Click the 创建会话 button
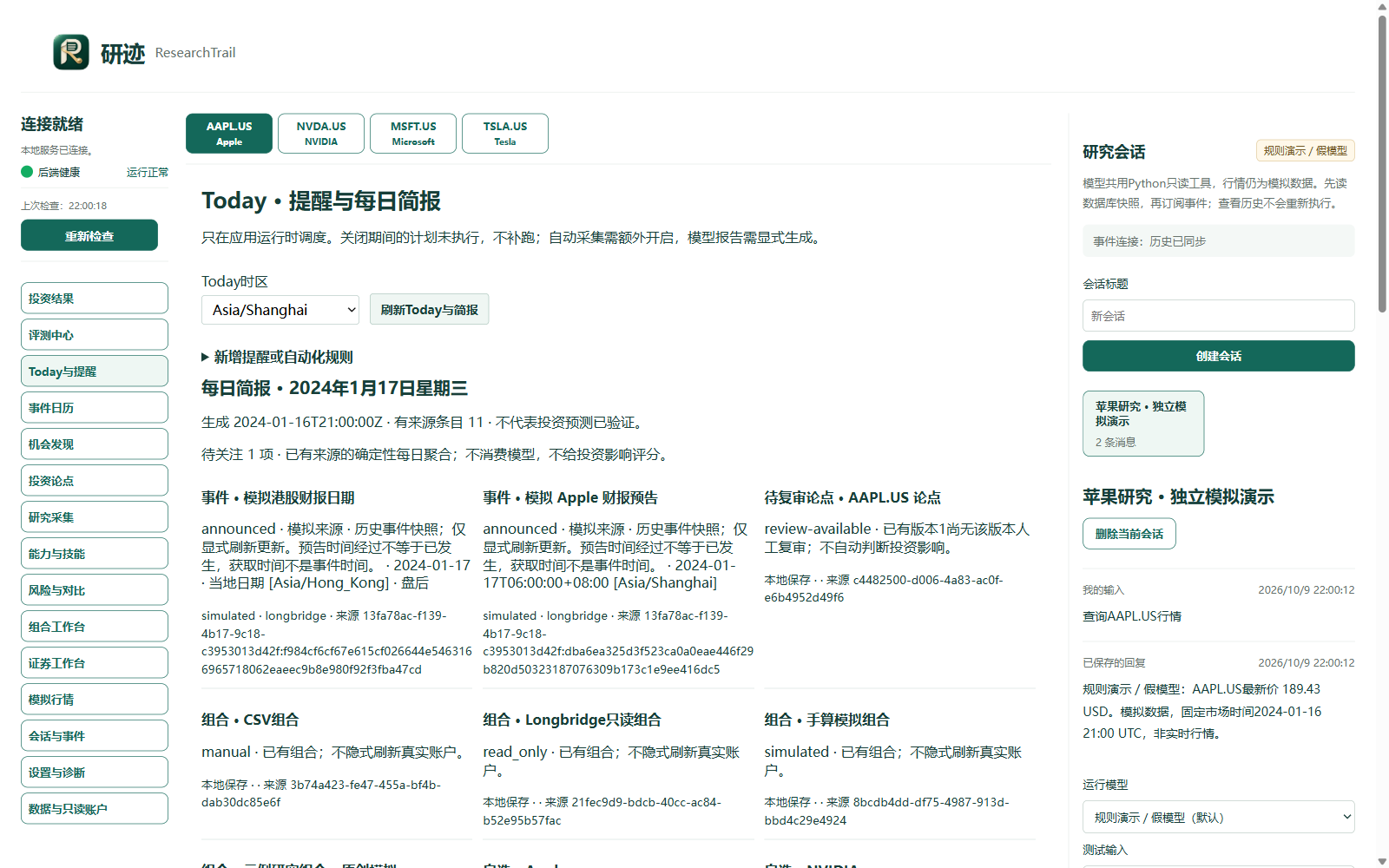The image size is (1389, 868). (x=1218, y=356)
